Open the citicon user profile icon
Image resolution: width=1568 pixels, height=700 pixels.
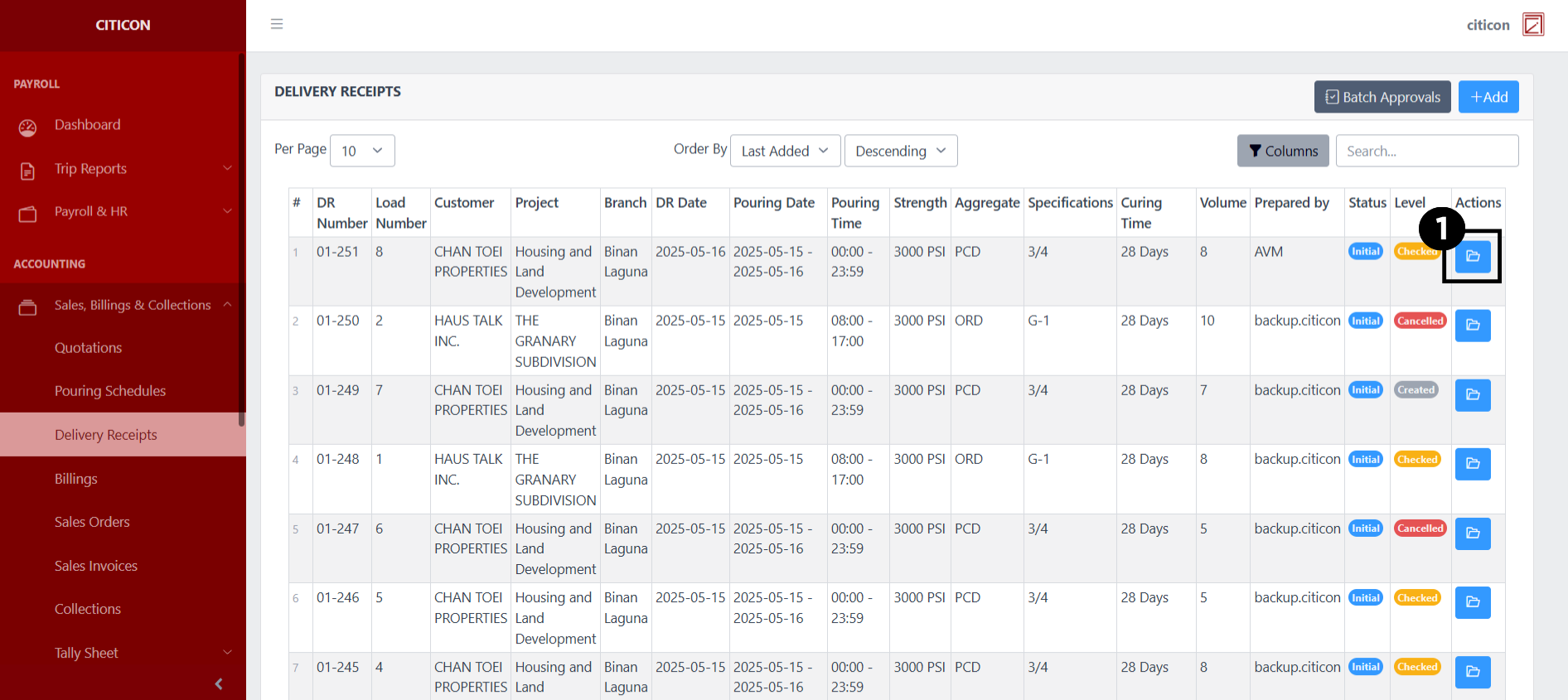1533,25
